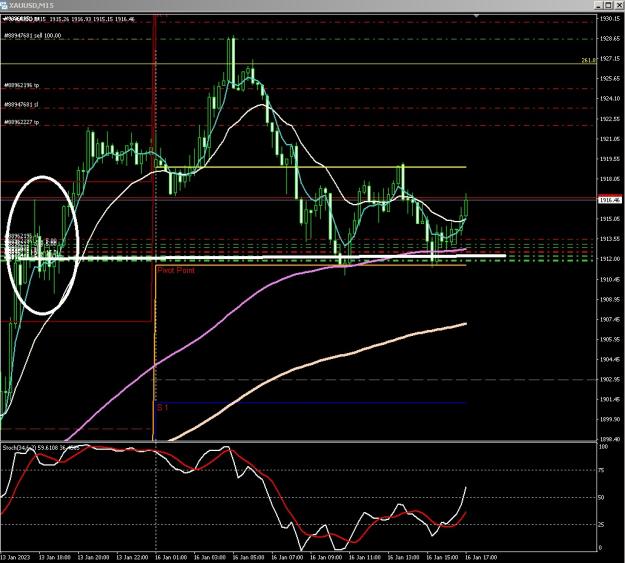Viewport: 625px width, 563px height.
Task: Click the '16 Jan 13:00' time axis label
Action: pyautogui.click(x=403, y=557)
